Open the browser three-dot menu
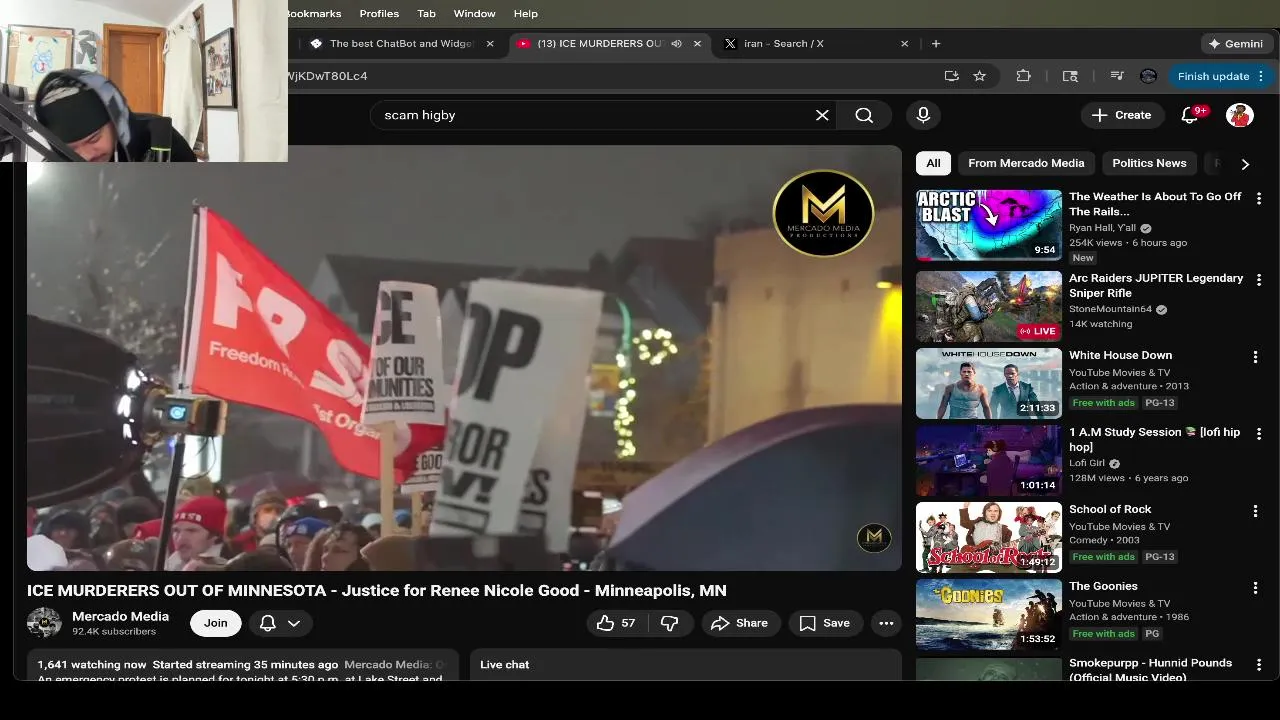1280x720 pixels. [x=1261, y=76]
